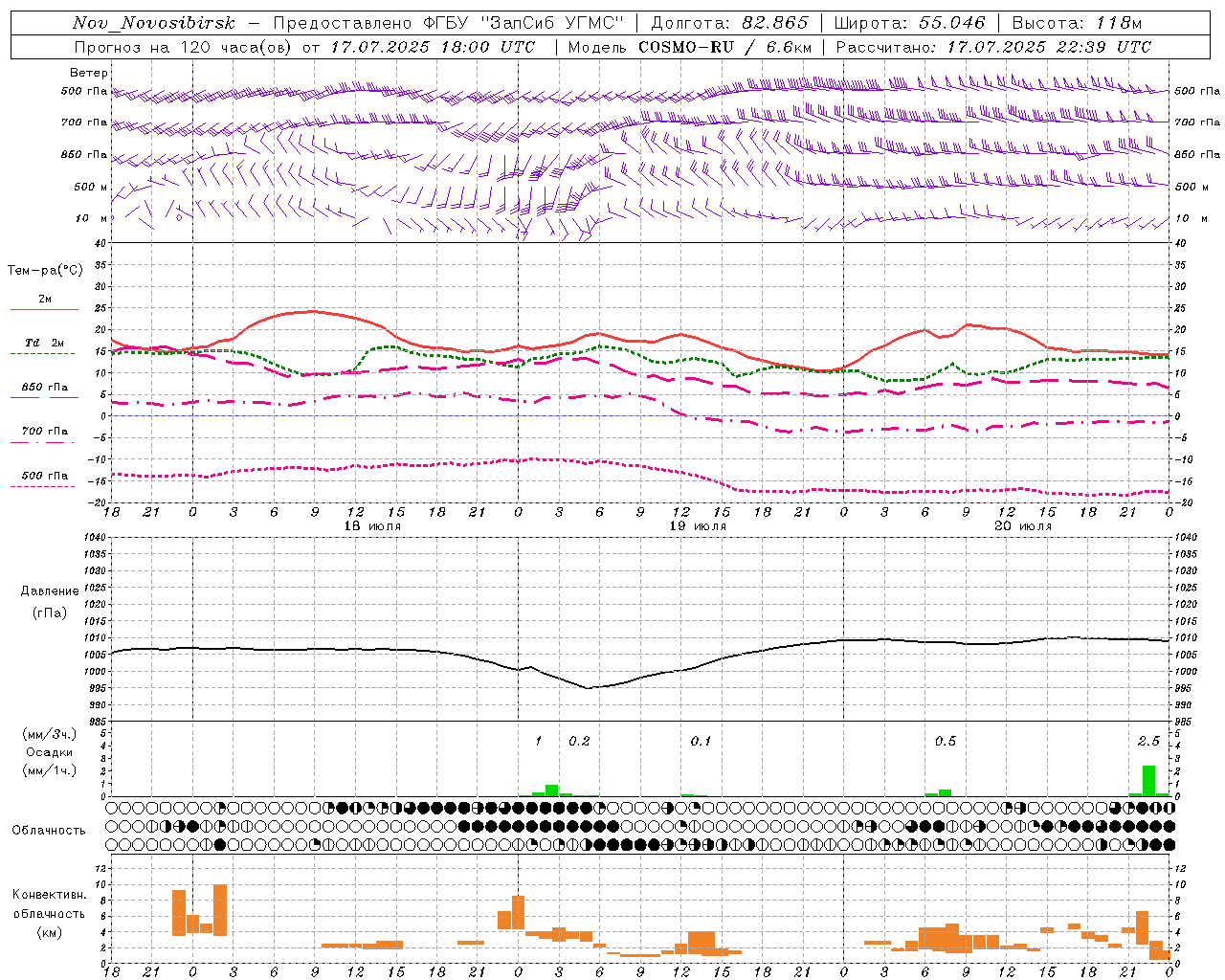
Task: Click the 'Конвективн.' convective cloud label
Action: point(49,895)
